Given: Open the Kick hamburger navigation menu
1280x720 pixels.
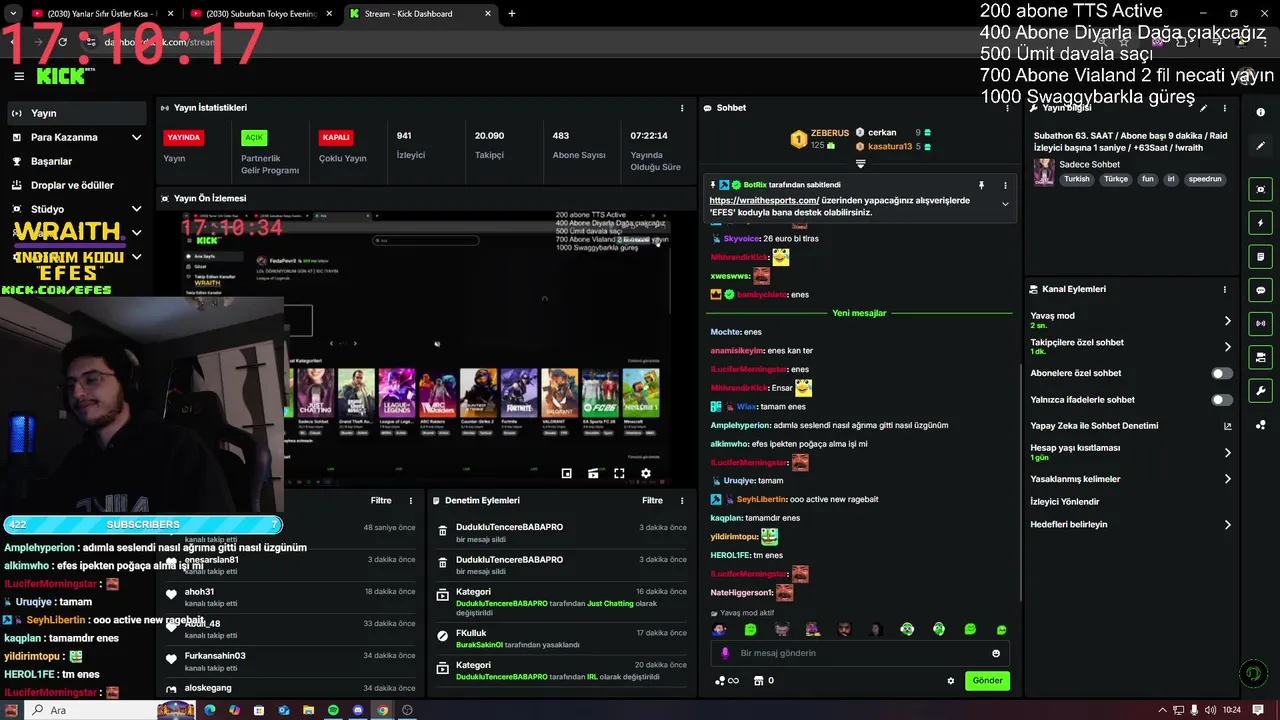Looking at the screenshot, I should click(19, 76).
